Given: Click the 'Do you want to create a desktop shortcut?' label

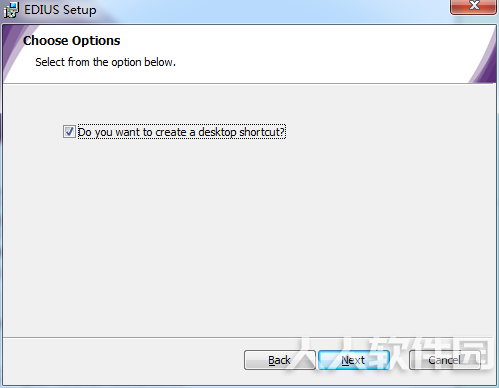Looking at the screenshot, I should click(x=182, y=132).
